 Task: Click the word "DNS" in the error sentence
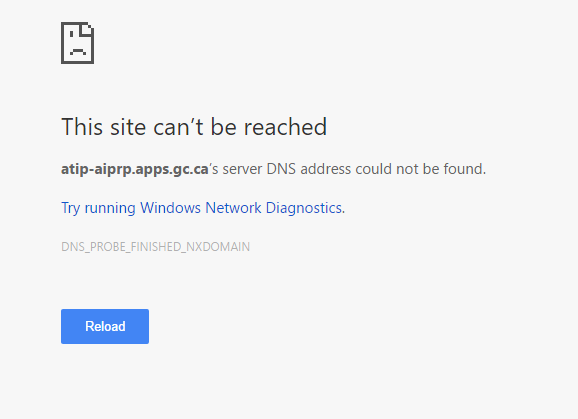[281, 169]
